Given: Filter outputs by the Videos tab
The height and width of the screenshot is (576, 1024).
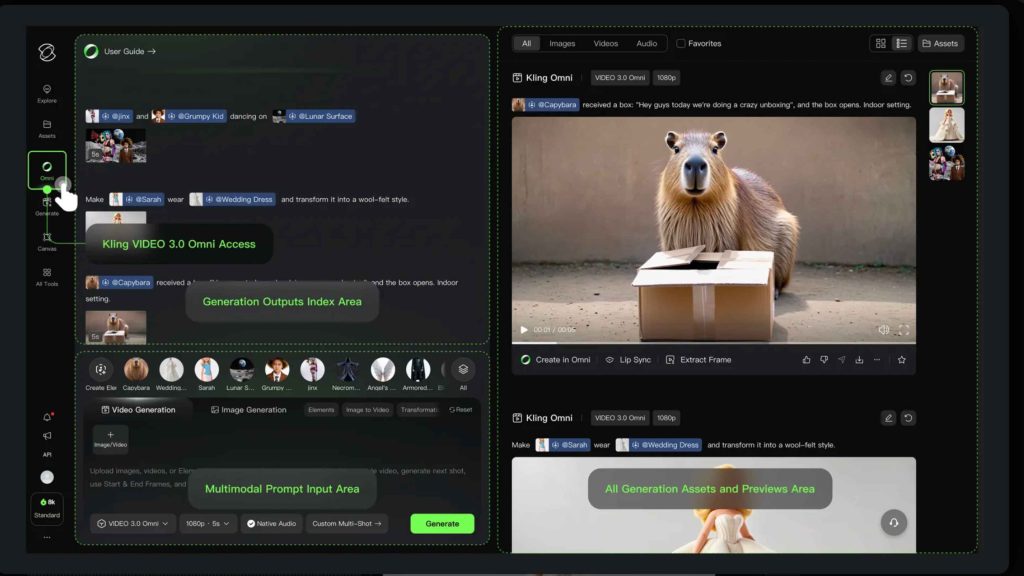Looking at the screenshot, I should [x=605, y=43].
